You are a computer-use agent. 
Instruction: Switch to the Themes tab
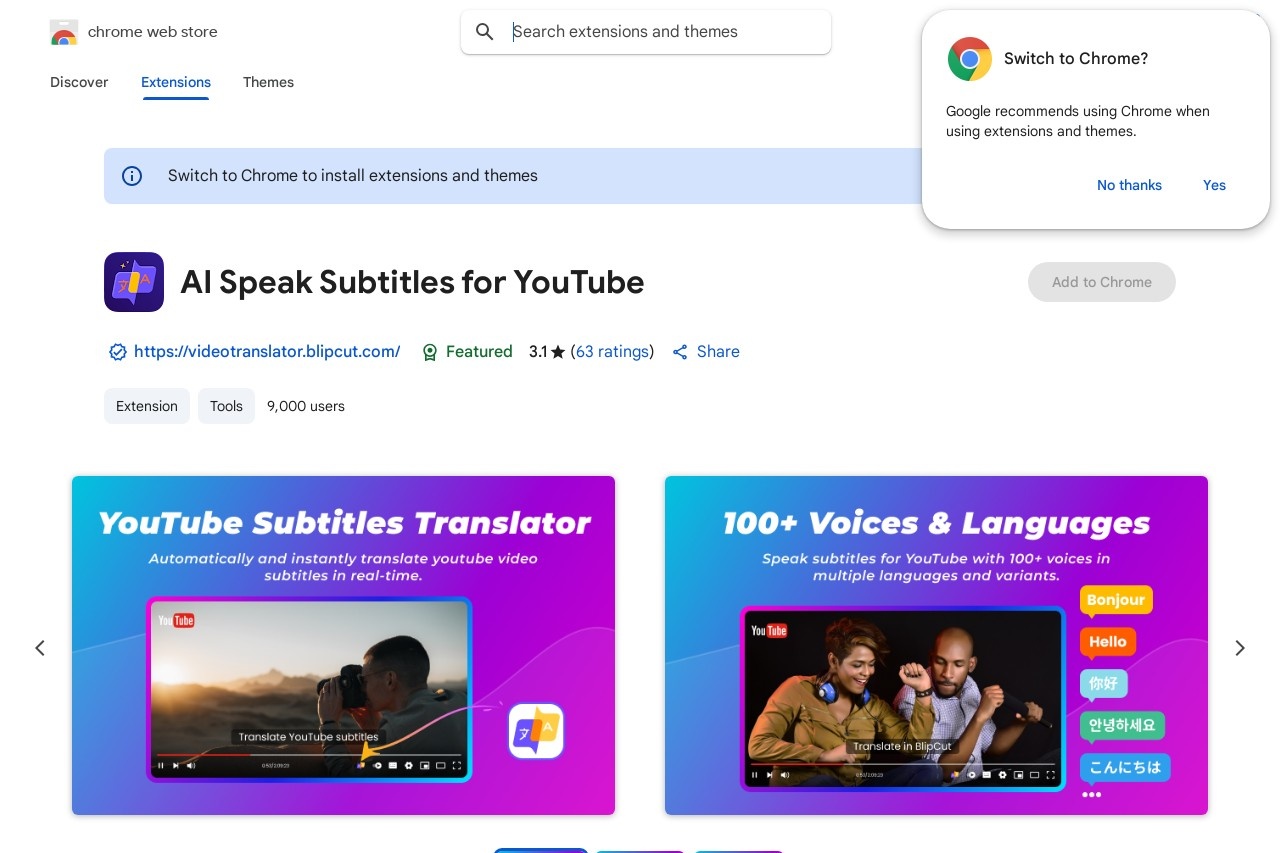point(268,82)
